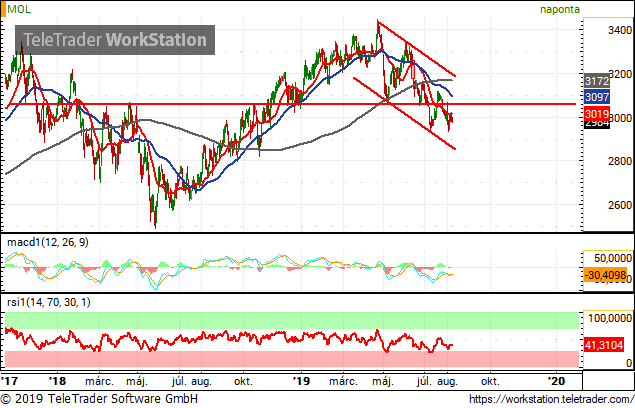Click the grey 3172 price tag
635x408 pixels.
point(597,81)
